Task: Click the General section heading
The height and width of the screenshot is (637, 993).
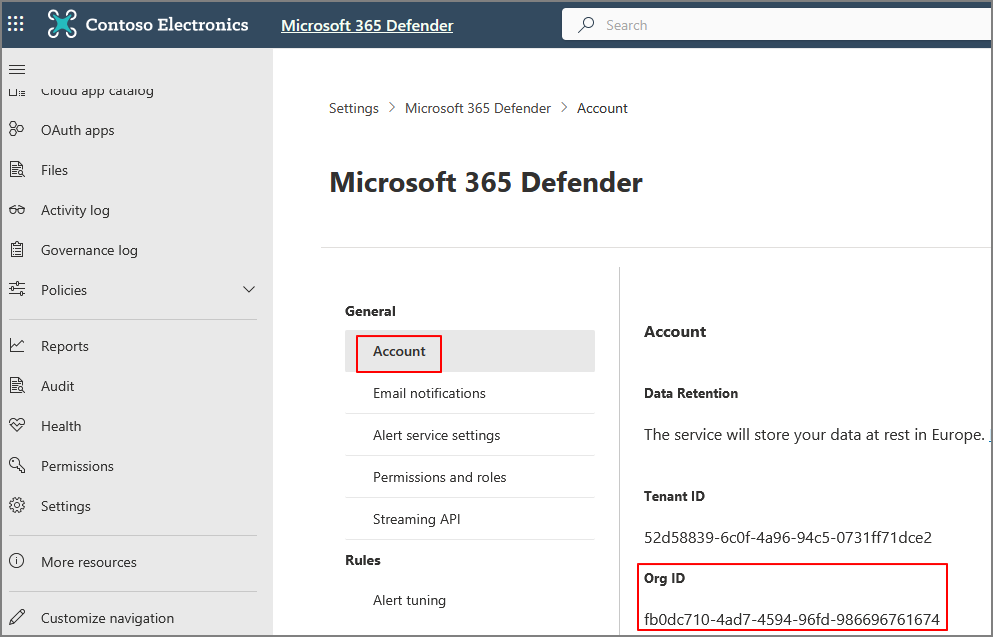Action: (x=370, y=312)
